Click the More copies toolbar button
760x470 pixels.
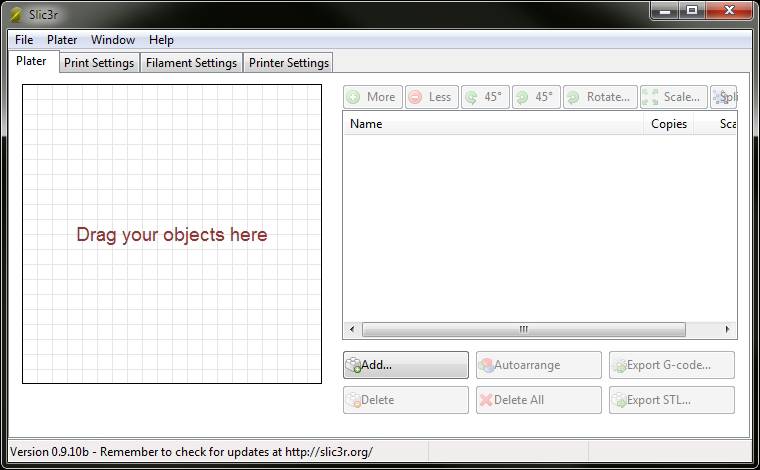(373, 97)
